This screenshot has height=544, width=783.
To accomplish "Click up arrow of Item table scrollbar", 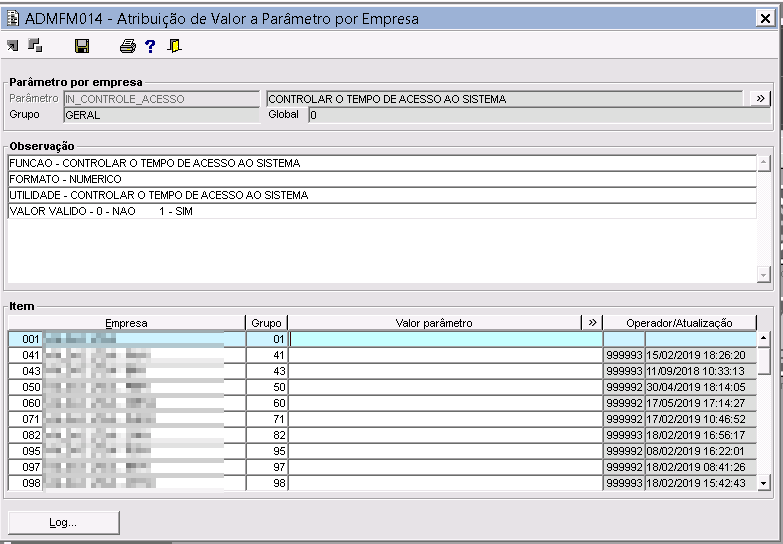I will (764, 339).
